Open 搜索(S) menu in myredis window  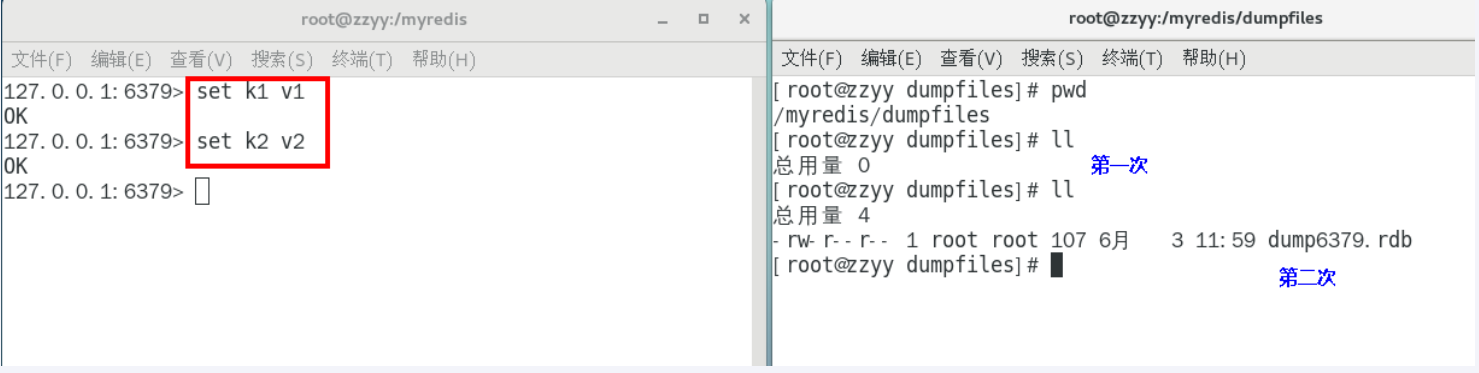tap(281, 60)
